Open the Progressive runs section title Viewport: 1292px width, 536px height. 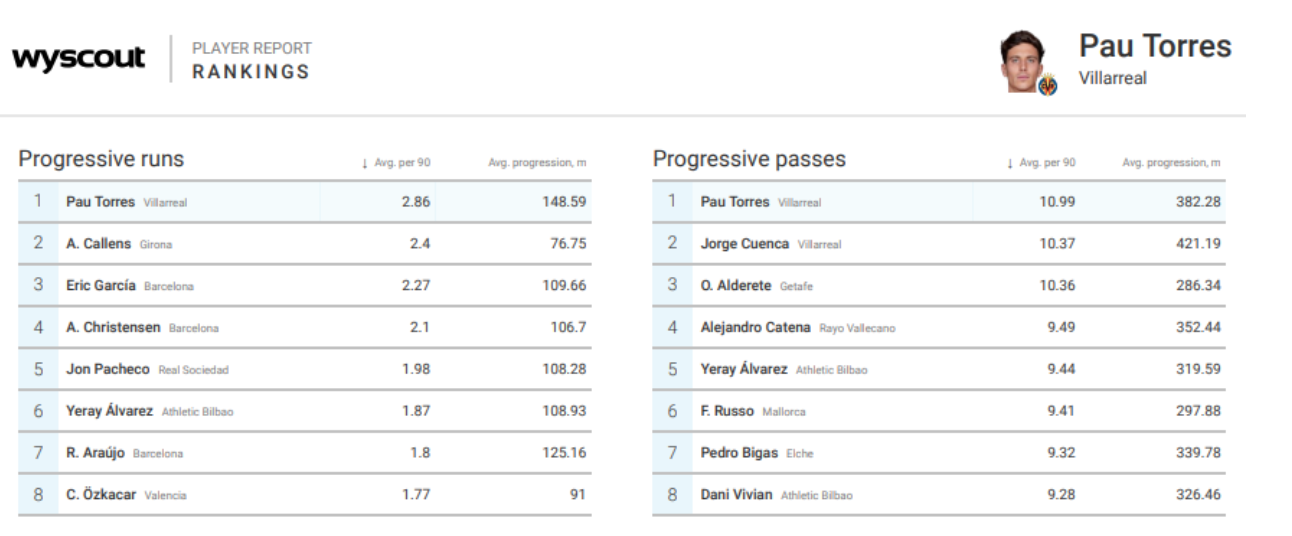[x=101, y=159]
